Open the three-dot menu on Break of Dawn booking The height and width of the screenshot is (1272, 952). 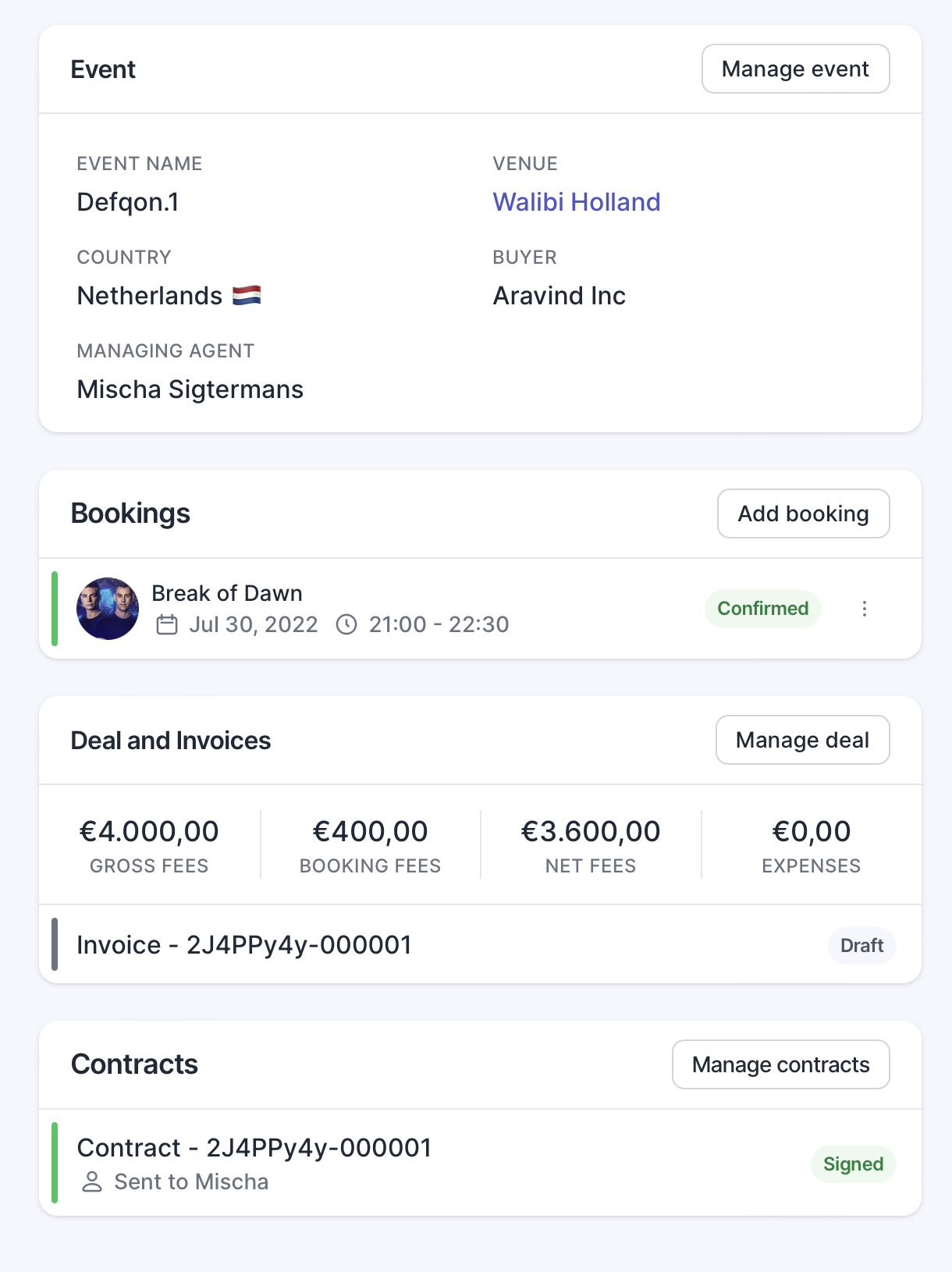(865, 609)
